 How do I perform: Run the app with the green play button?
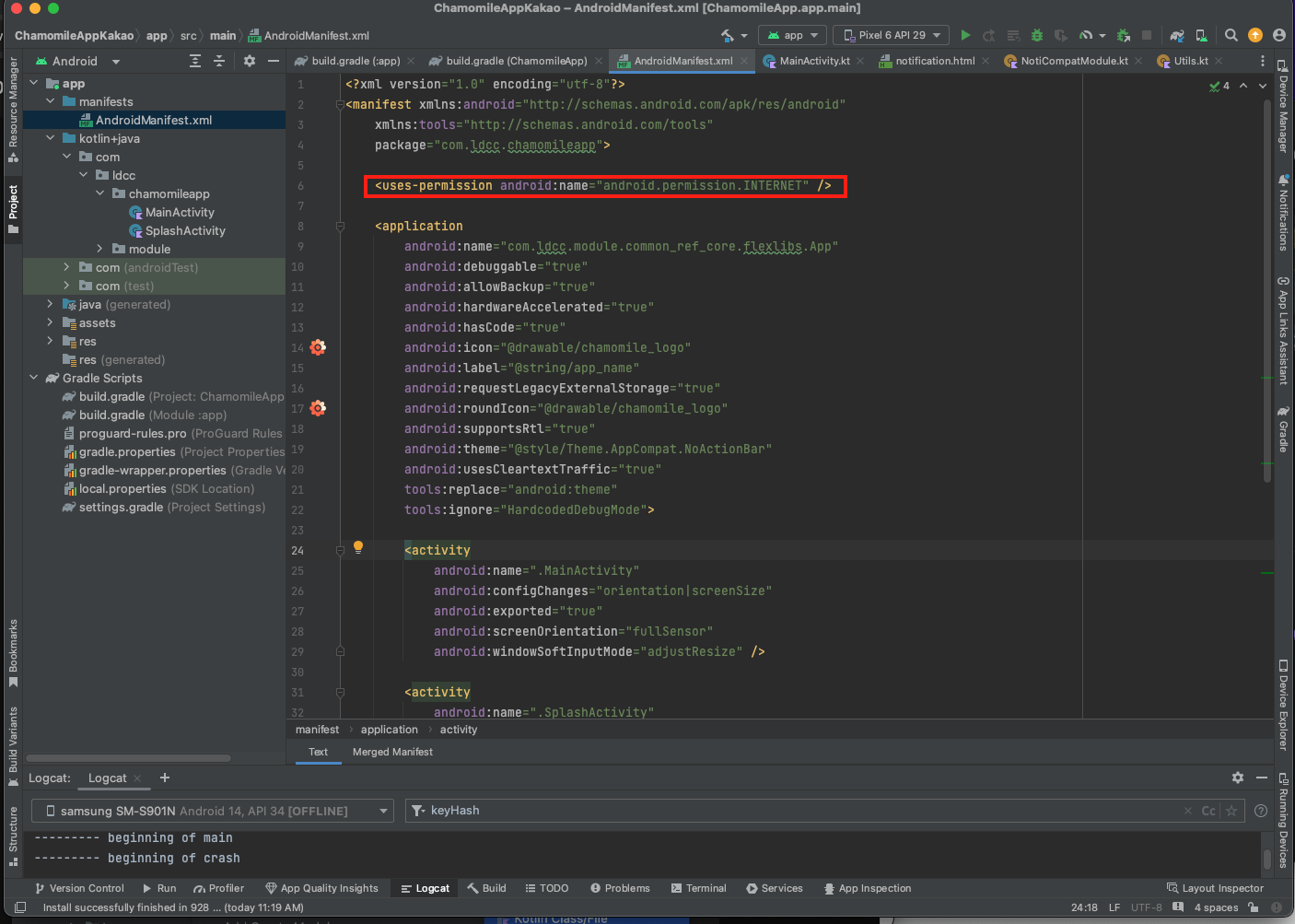click(x=965, y=35)
